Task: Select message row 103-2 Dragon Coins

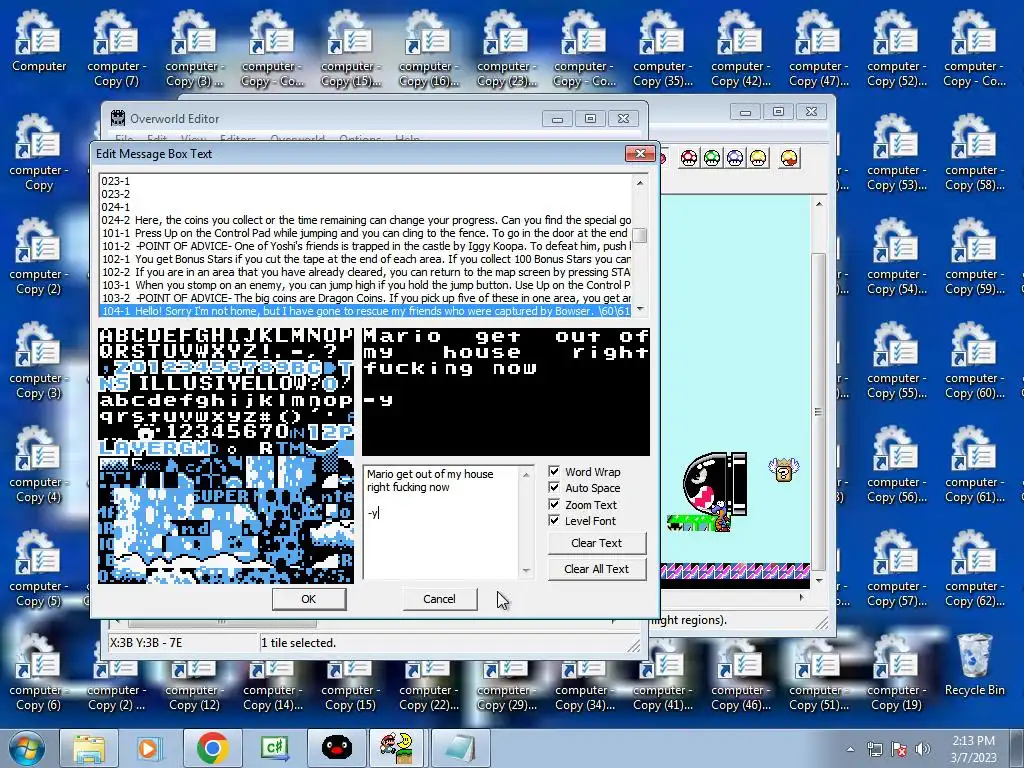Action: [366, 298]
